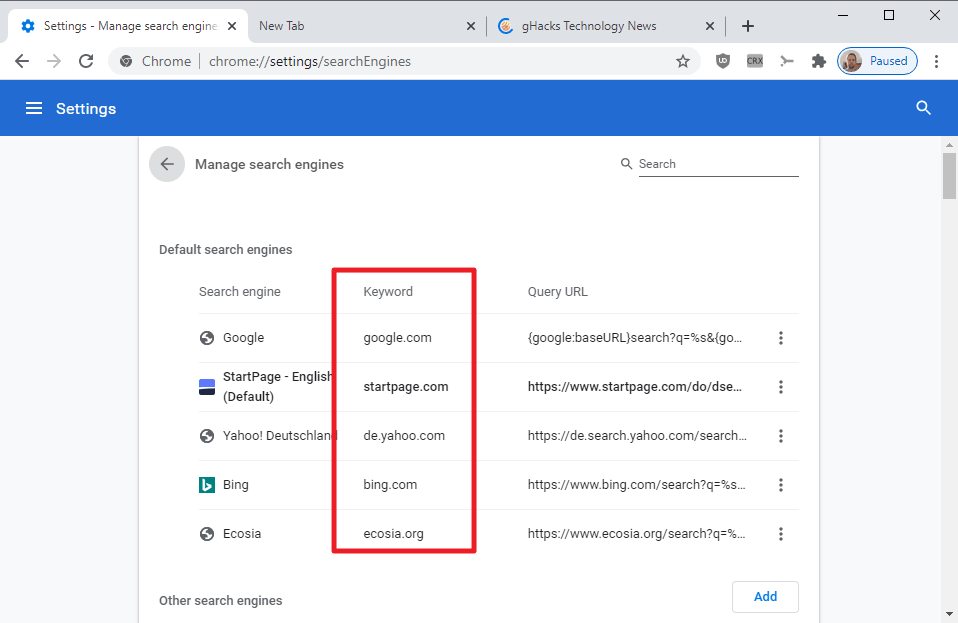Open the uBlock Origin extension icon
Viewport: 958px width, 623px height.
(x=723, y=61)
